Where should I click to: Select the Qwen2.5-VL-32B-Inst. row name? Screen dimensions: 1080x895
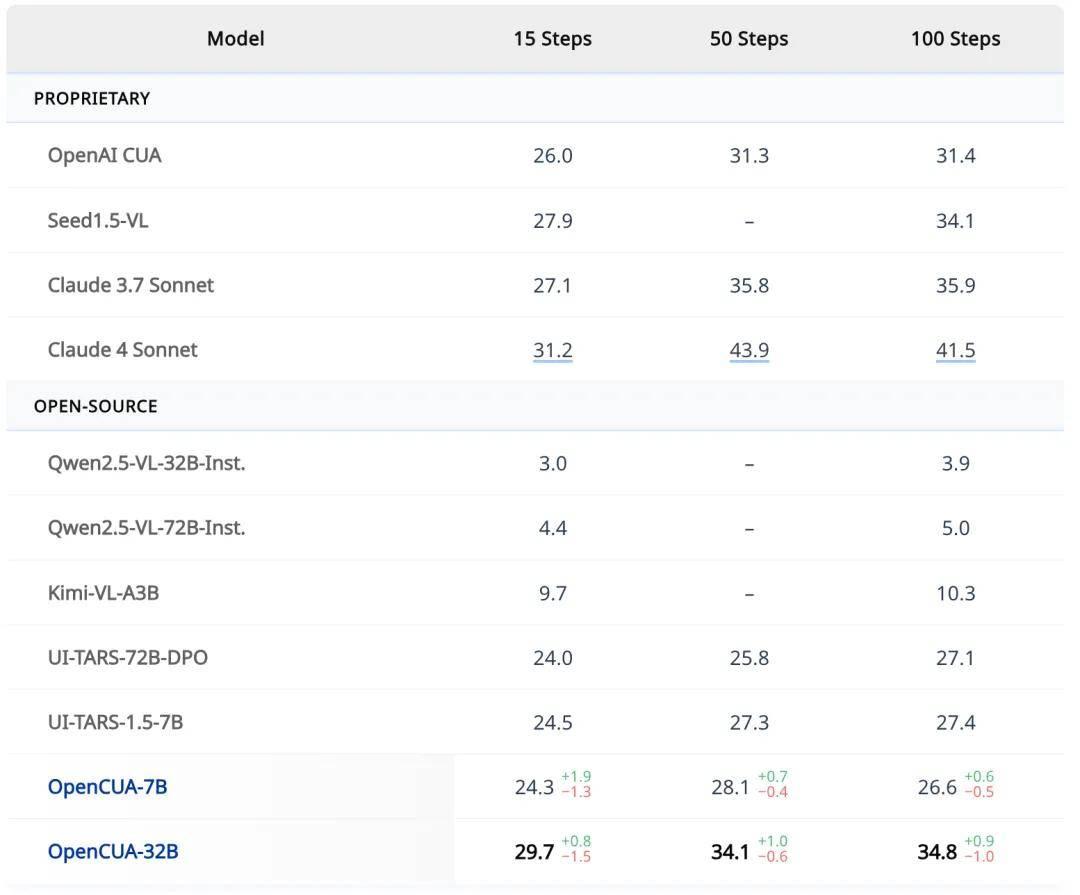[x=147, y=463]
